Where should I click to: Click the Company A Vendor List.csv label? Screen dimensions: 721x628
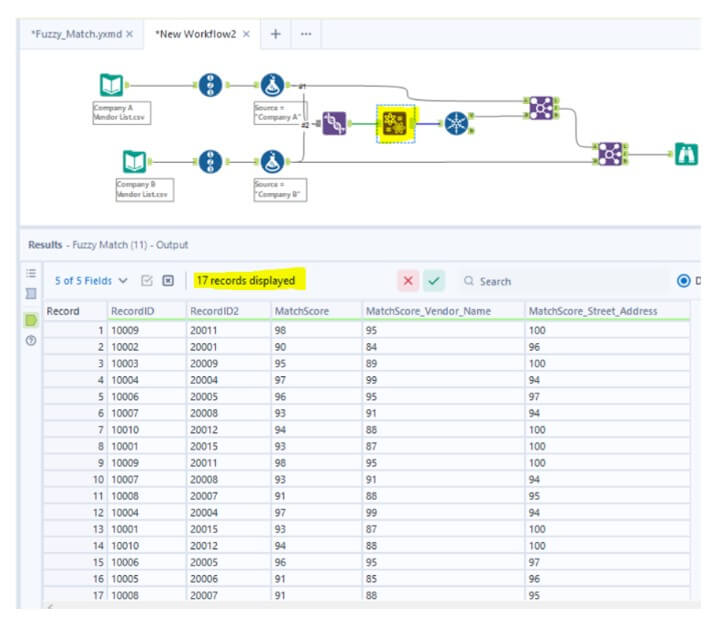(121, 113)
